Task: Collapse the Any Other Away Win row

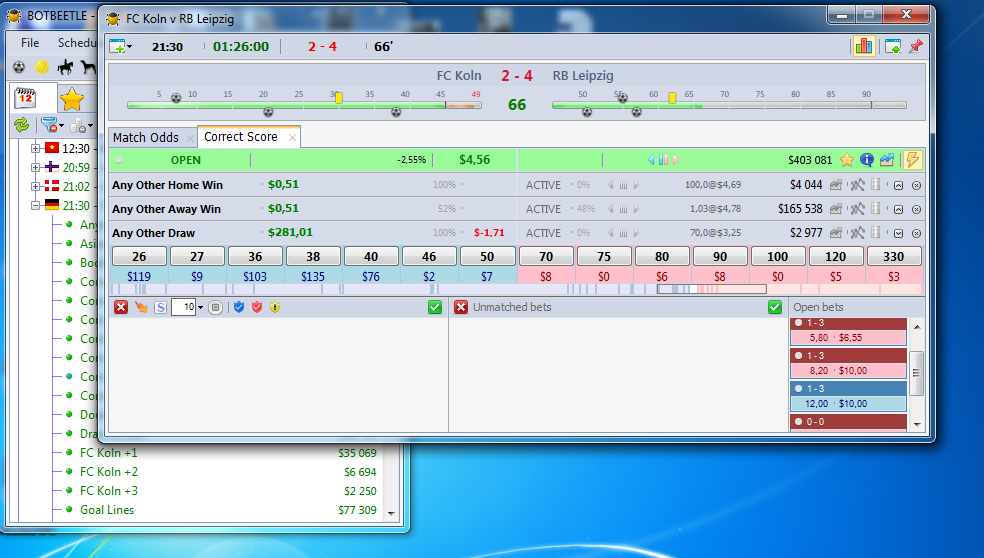Action: (898, 210)
